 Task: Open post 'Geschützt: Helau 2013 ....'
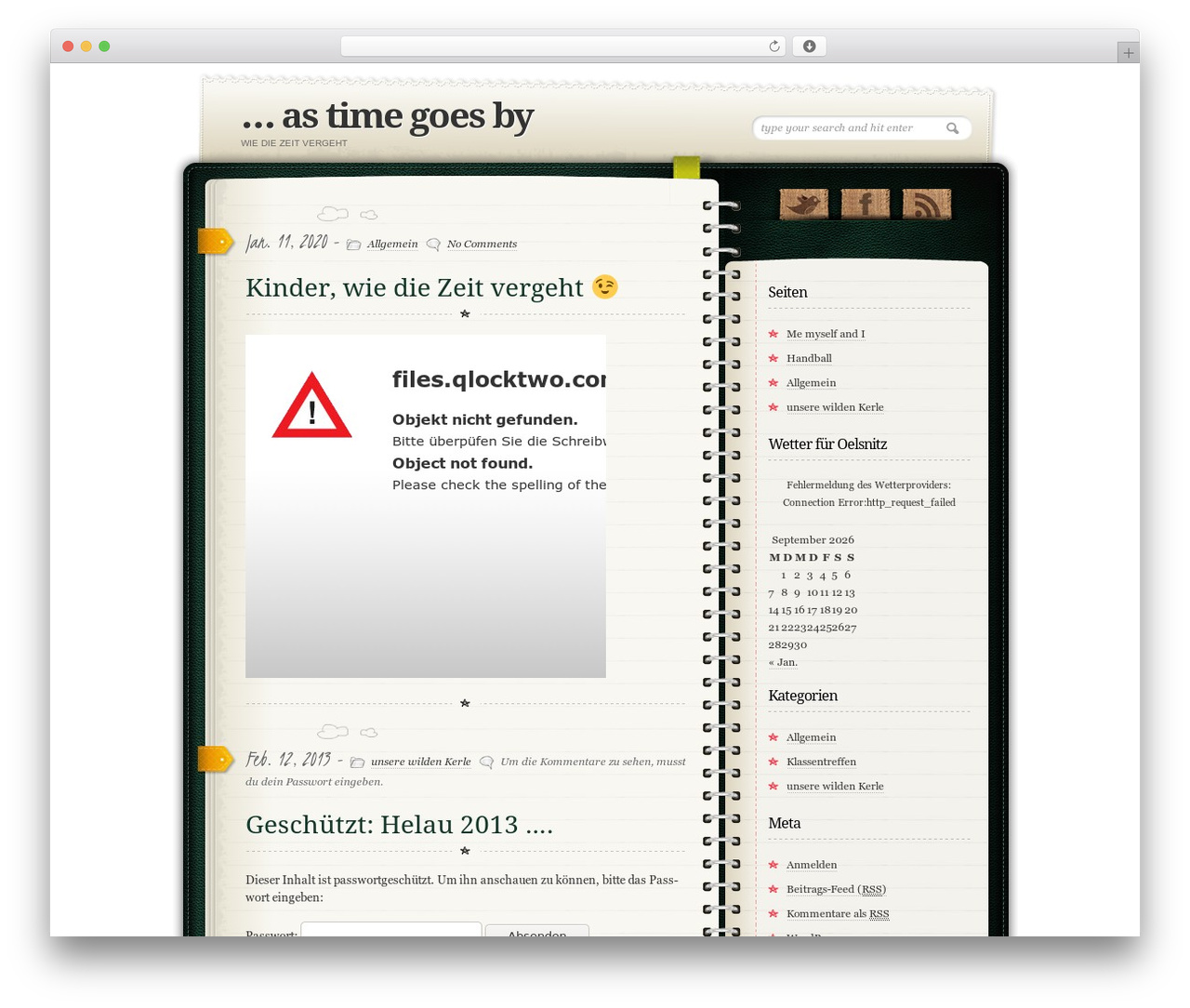[399, 825]
